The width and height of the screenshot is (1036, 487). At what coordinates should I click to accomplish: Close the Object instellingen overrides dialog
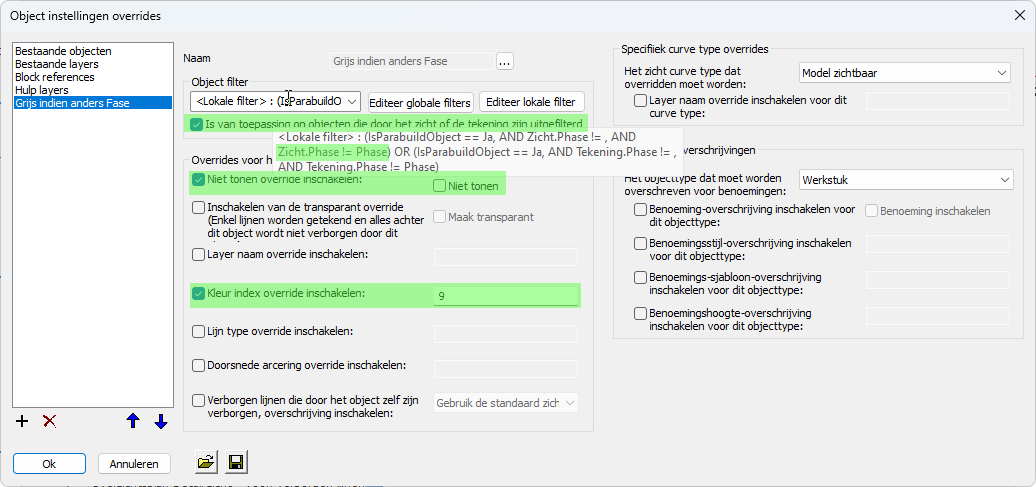pos(1017,15)
